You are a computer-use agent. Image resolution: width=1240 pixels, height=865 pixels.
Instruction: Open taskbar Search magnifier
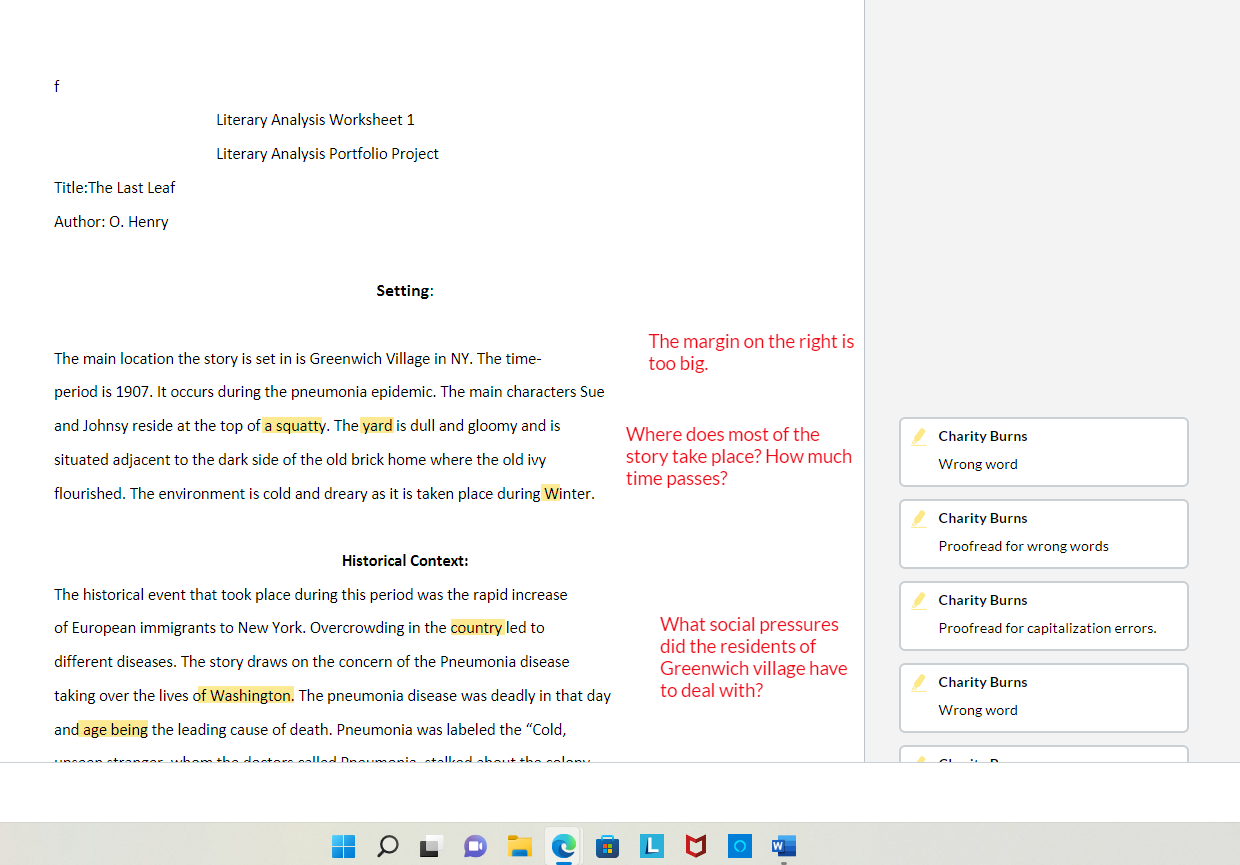[x=387, y=846]
